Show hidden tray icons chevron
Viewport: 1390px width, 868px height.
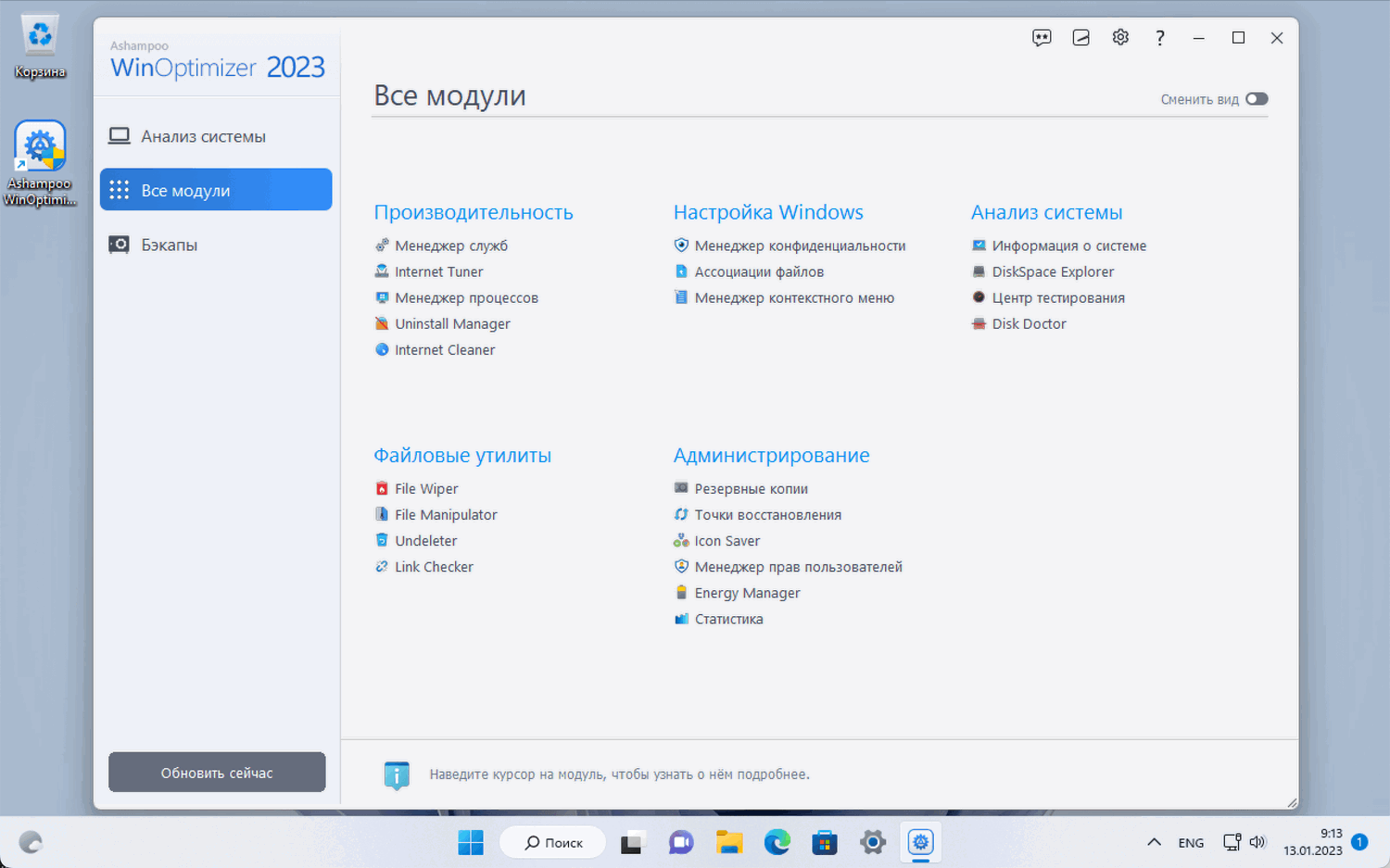(1154, 842)
